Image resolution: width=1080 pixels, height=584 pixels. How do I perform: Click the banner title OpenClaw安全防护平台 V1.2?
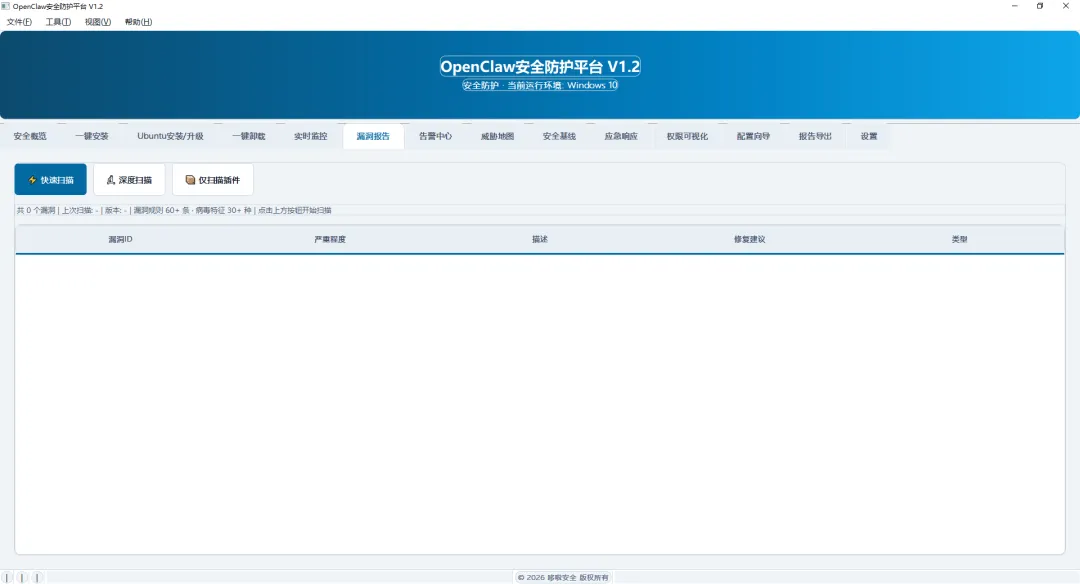pyautogui.click(x=540, y=67)
